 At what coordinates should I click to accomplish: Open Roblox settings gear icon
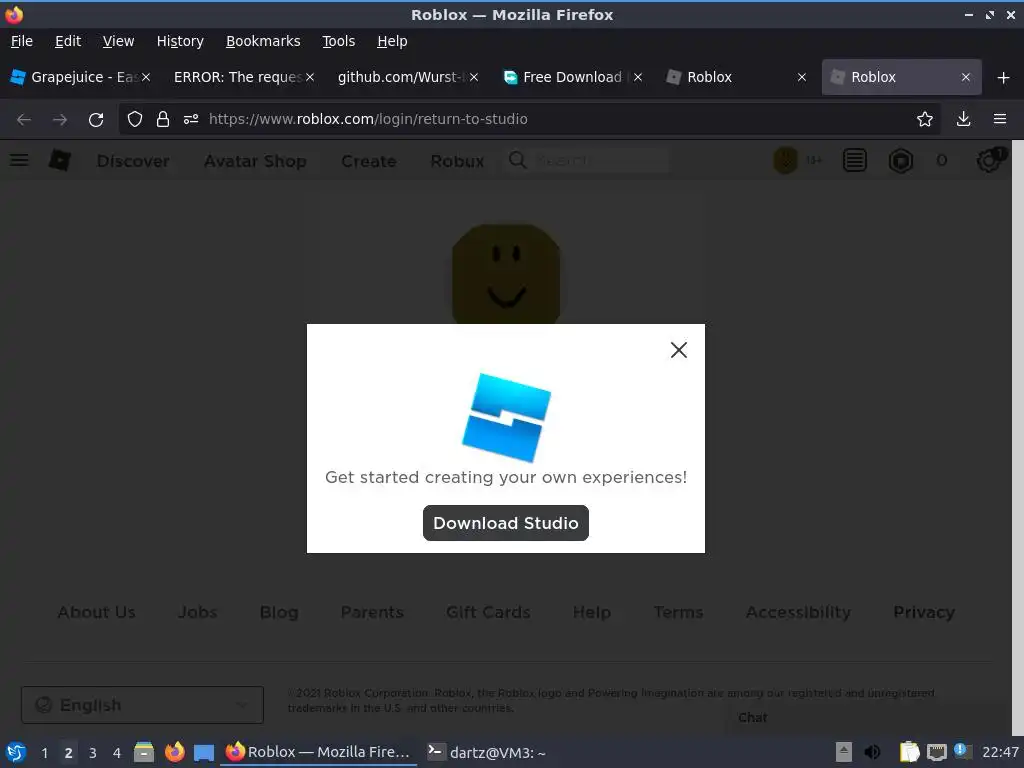coord(989,160)
